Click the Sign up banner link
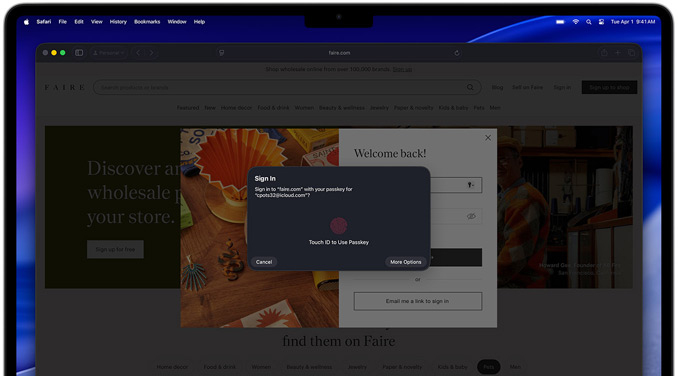Image resolution: width=678 pixels, height=376 pixels. 402,69
